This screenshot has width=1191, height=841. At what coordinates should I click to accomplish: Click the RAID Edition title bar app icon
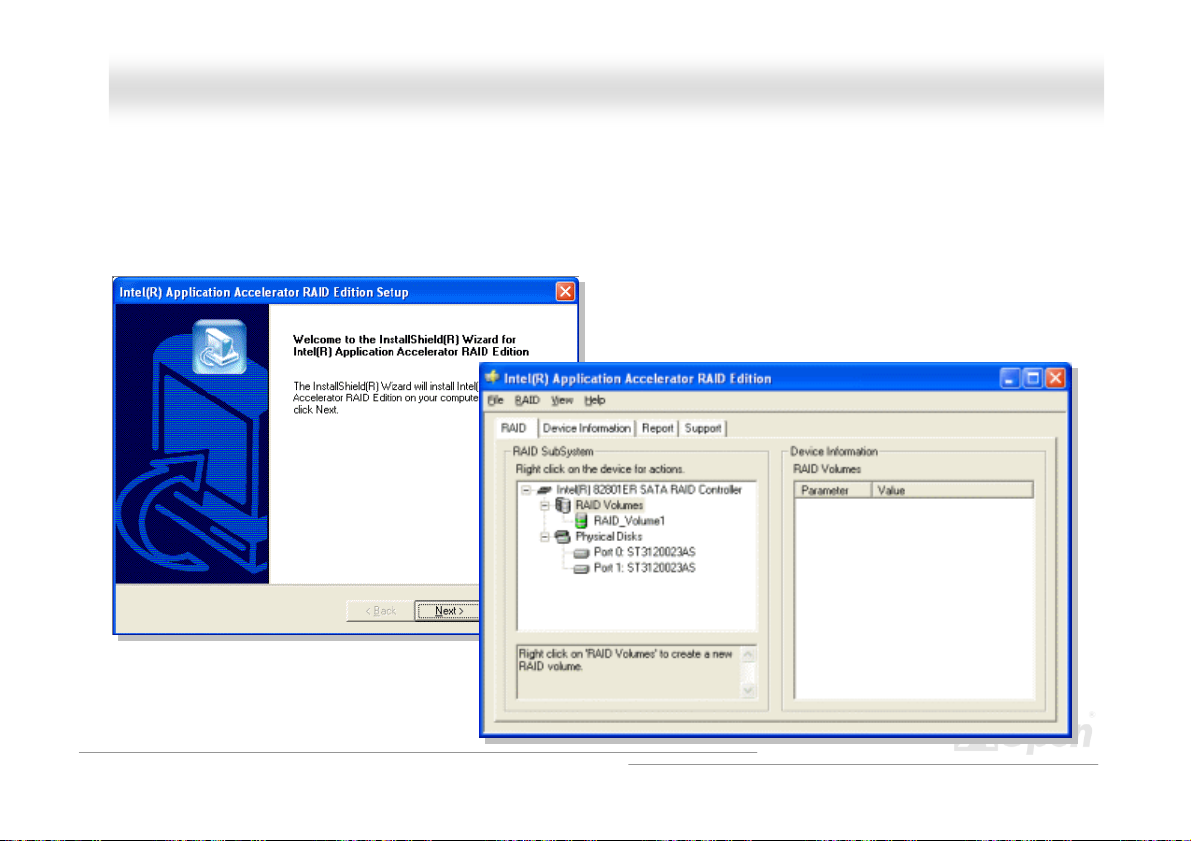(x=492, y=378)
